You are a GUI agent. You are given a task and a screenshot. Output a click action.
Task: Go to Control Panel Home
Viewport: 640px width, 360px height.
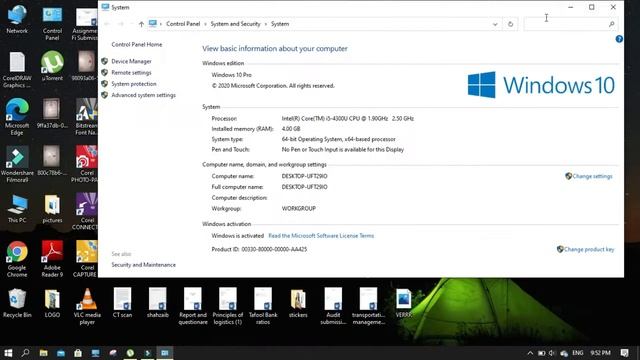(x=137, y=44)
